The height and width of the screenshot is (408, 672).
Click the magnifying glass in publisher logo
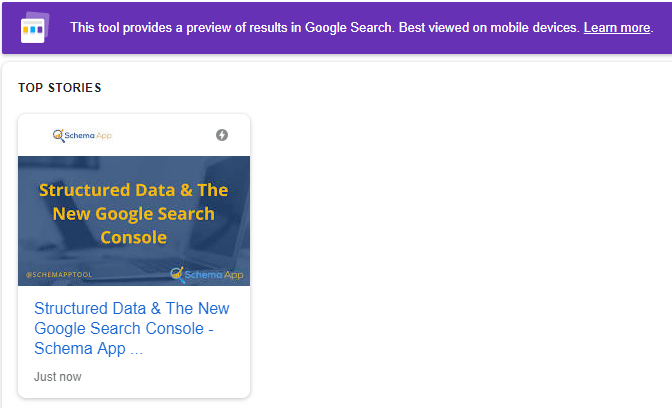pyautogui.click(x=58, y=135)
